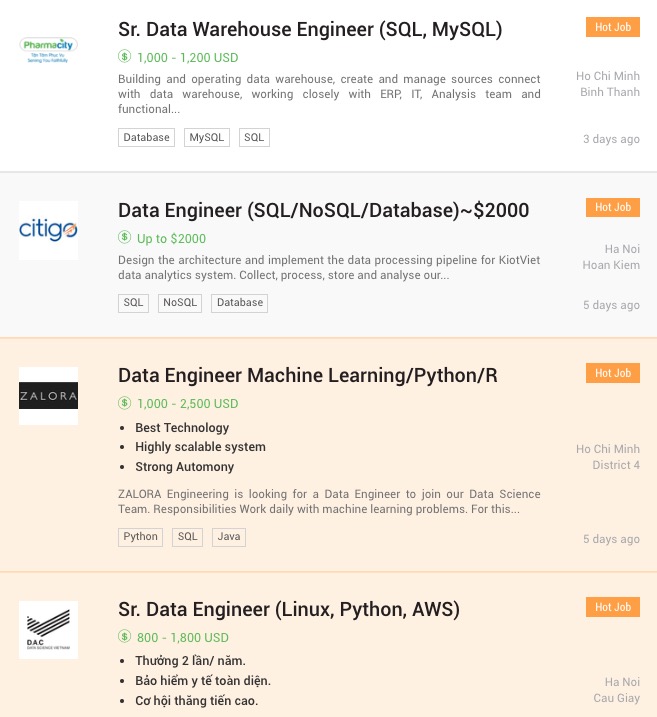Image resolution: width=657 pixels, height=717 pixels.
Task: Click the Citigo company logo
Action: pos(48,230)
